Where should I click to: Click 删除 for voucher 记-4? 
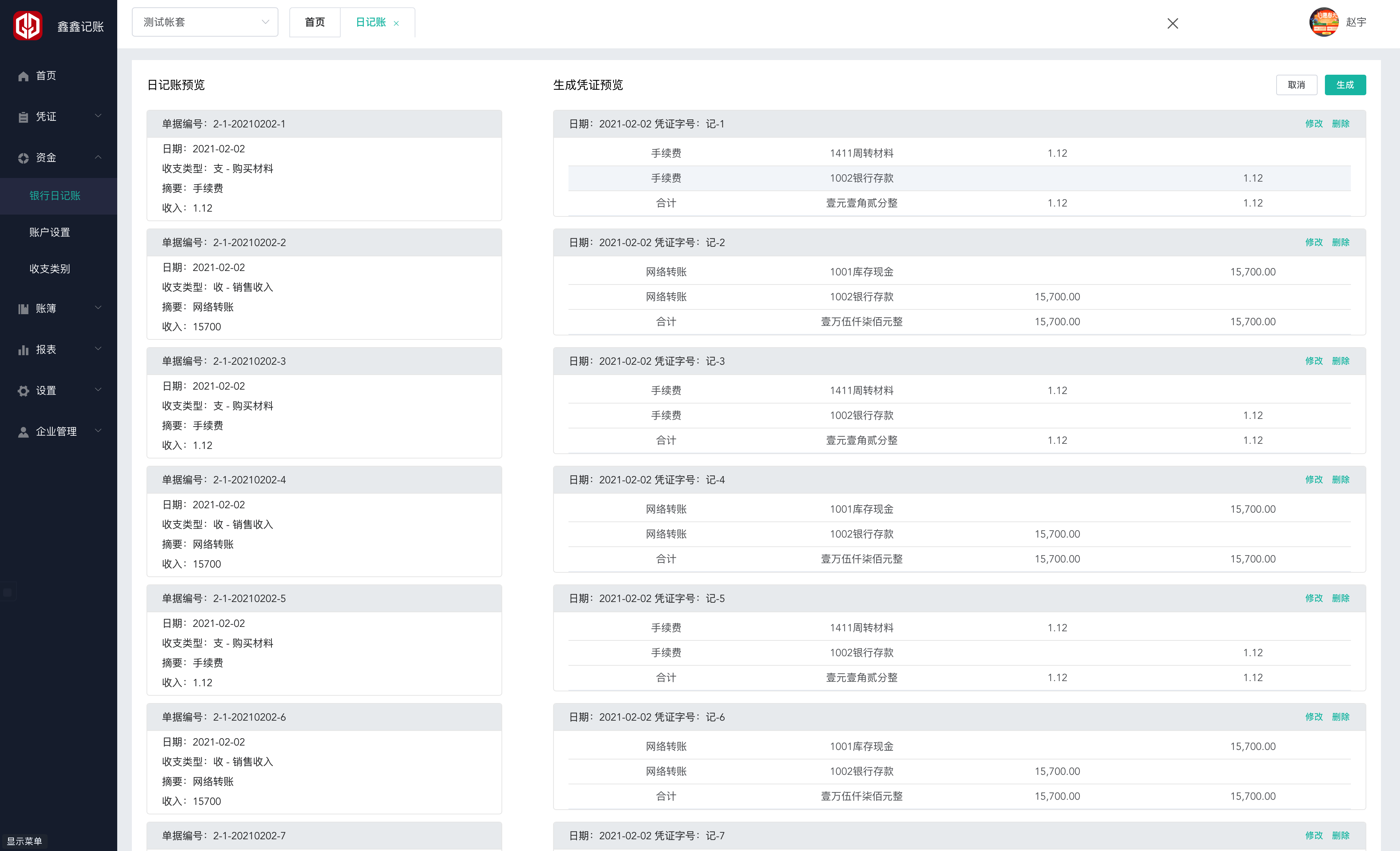click(1340, 480)
